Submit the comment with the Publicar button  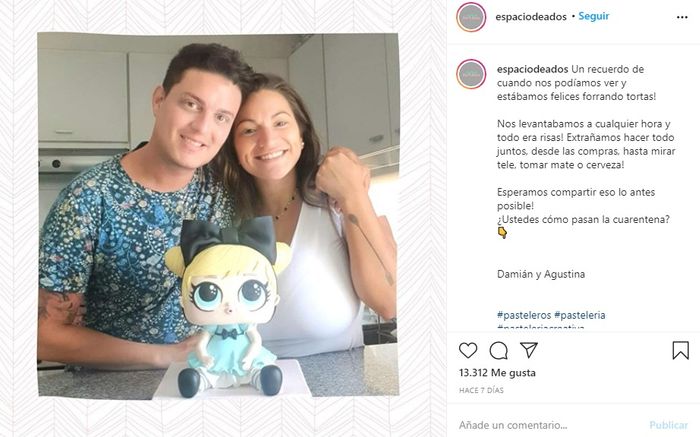(668, 425)
